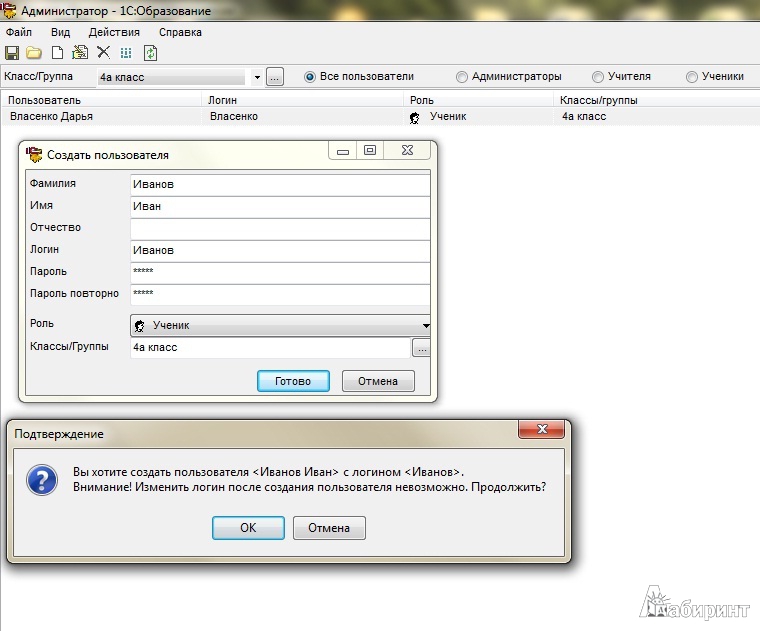Delete using the X toolbar icon

pyautogui.click(x=103, y=52)
